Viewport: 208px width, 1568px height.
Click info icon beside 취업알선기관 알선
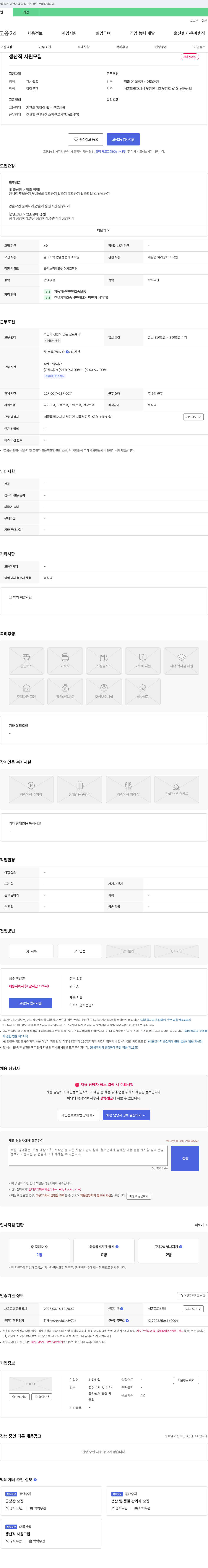(x=117, y=1247)
